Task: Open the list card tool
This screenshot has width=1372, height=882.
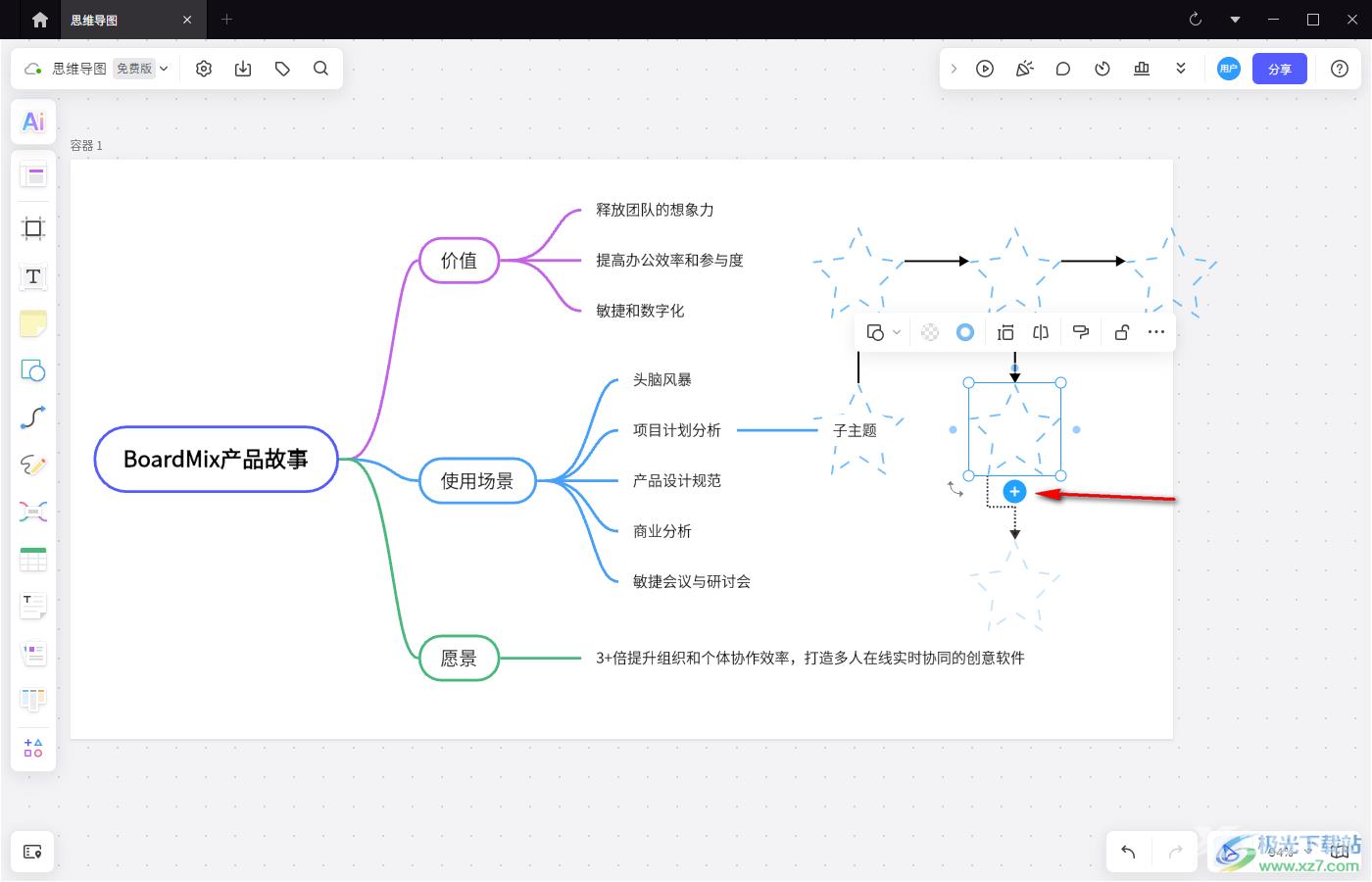Action: click(33, 654)
